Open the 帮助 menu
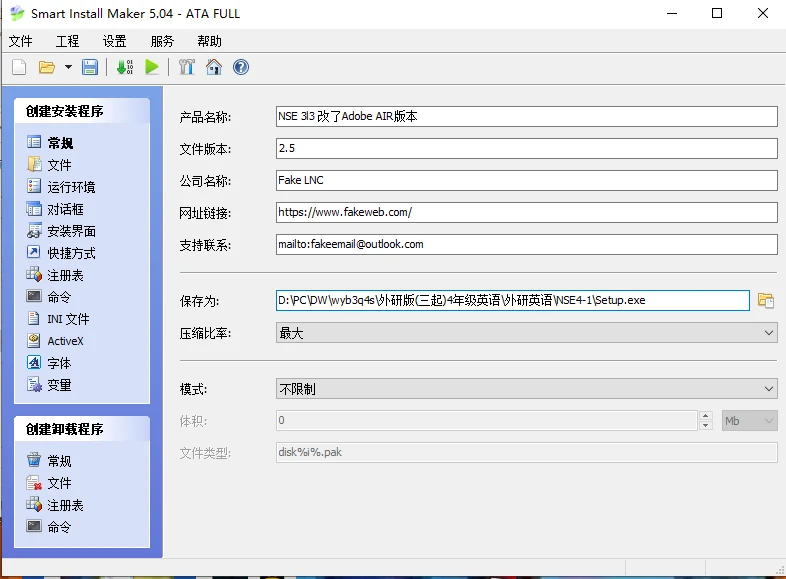Image resolution: width=786 pixels, height=579 pixels. pos(209,41)
